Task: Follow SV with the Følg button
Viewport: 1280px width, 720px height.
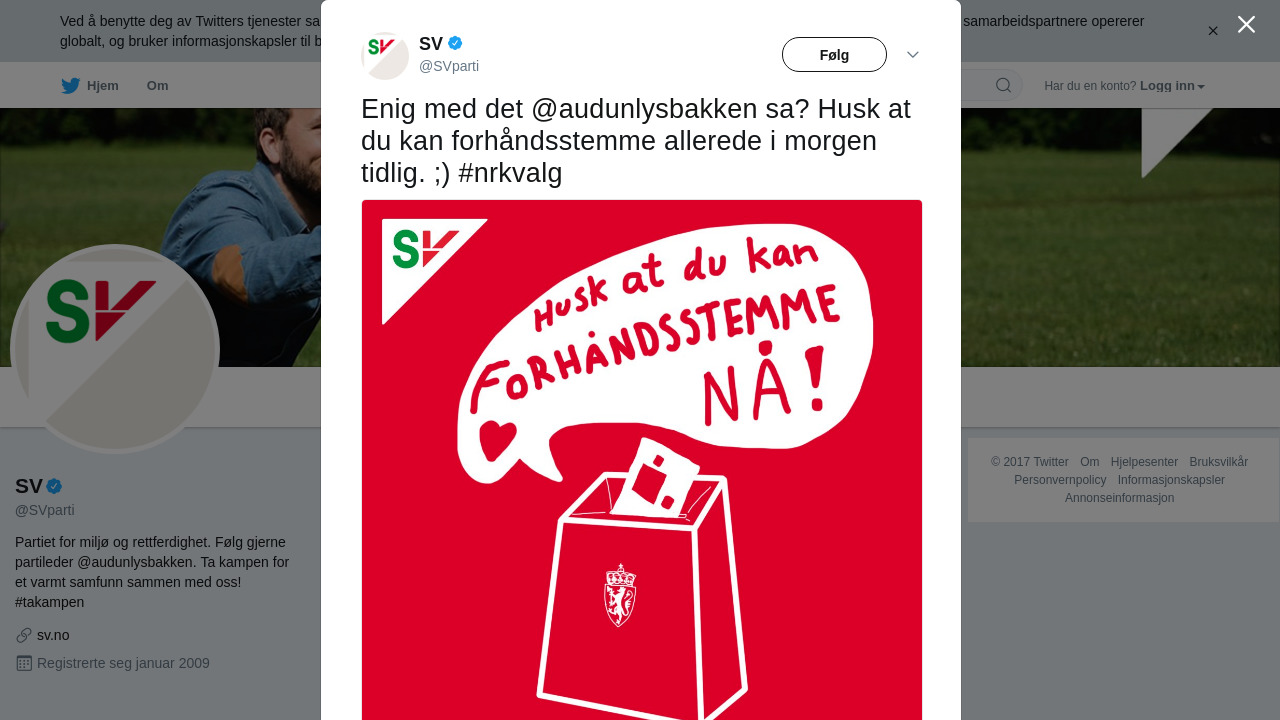Action: coord(834,55)
